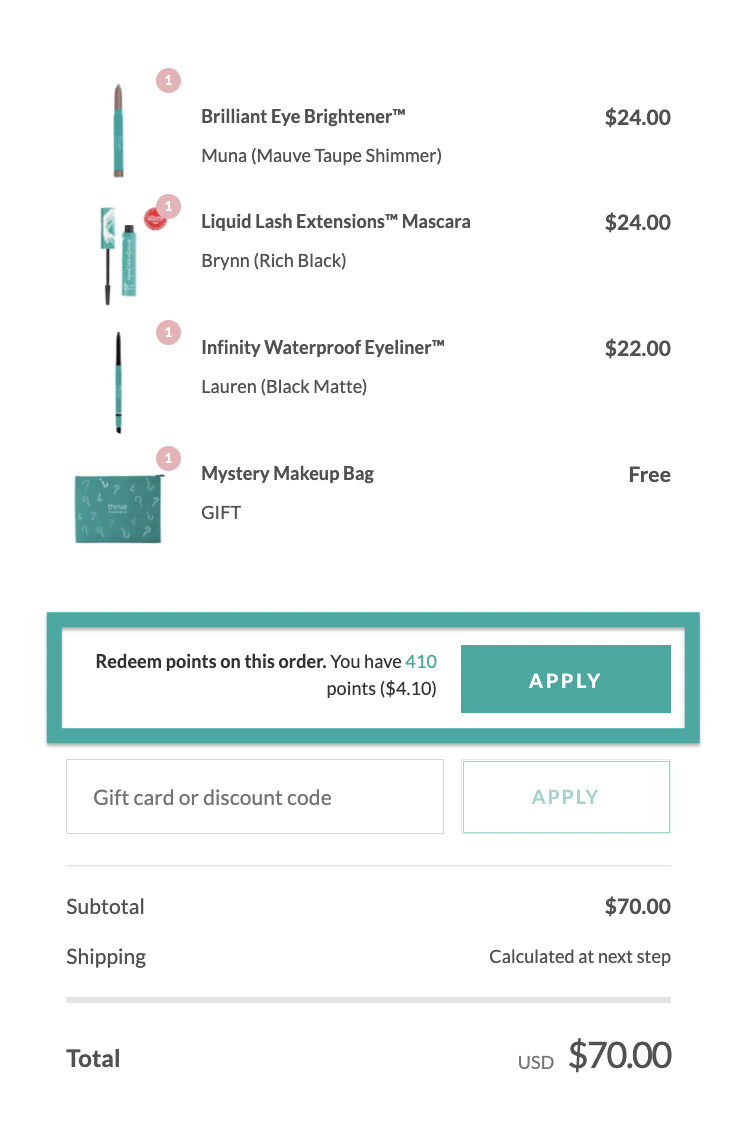Select the Mystery Makeup Bag title
Viewport: 734px width, 1124px height.
tap(287, 474)
